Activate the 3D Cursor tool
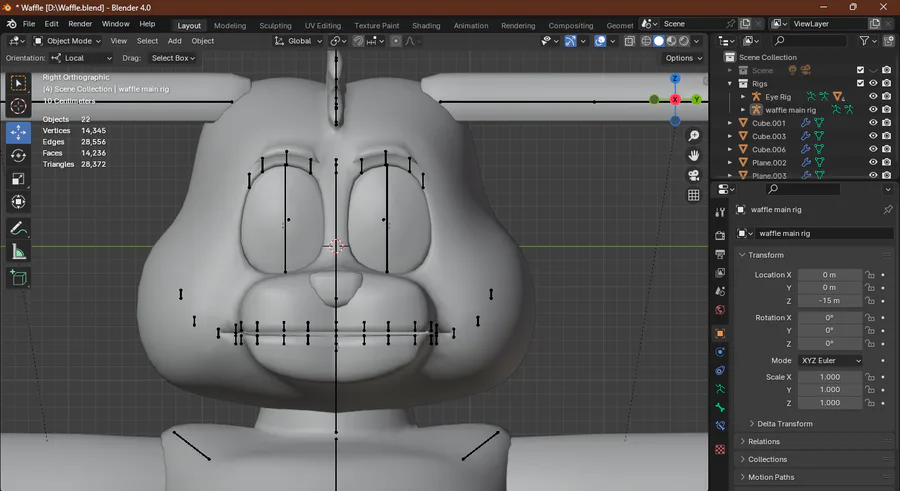The height and width of the screenshot is (491, 900). point(18,106)
